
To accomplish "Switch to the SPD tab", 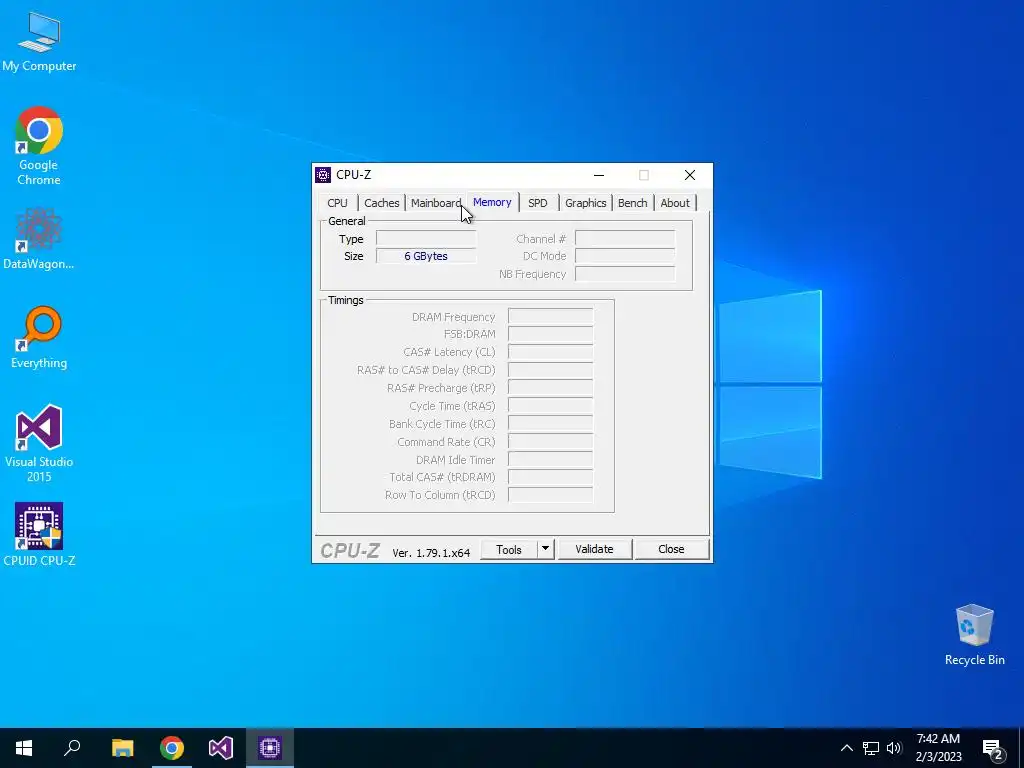I will 538,203.
